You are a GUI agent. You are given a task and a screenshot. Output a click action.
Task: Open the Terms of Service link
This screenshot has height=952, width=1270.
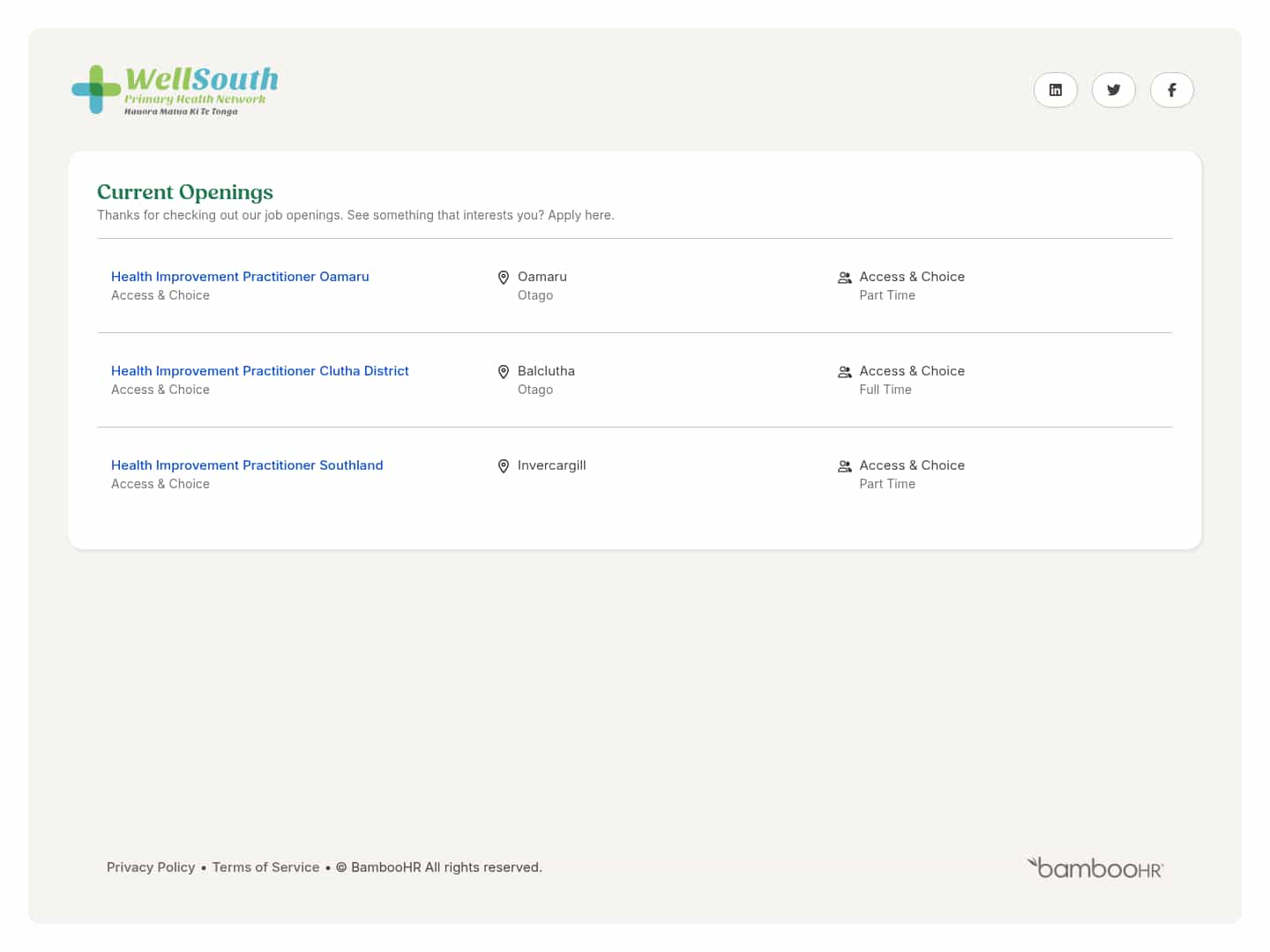265,867
